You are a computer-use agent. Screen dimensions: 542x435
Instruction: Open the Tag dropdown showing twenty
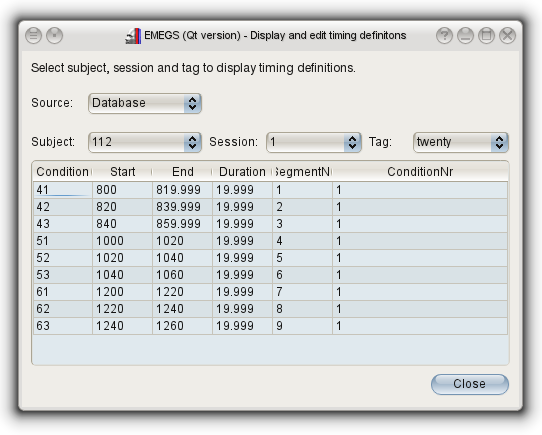point(461,142)
